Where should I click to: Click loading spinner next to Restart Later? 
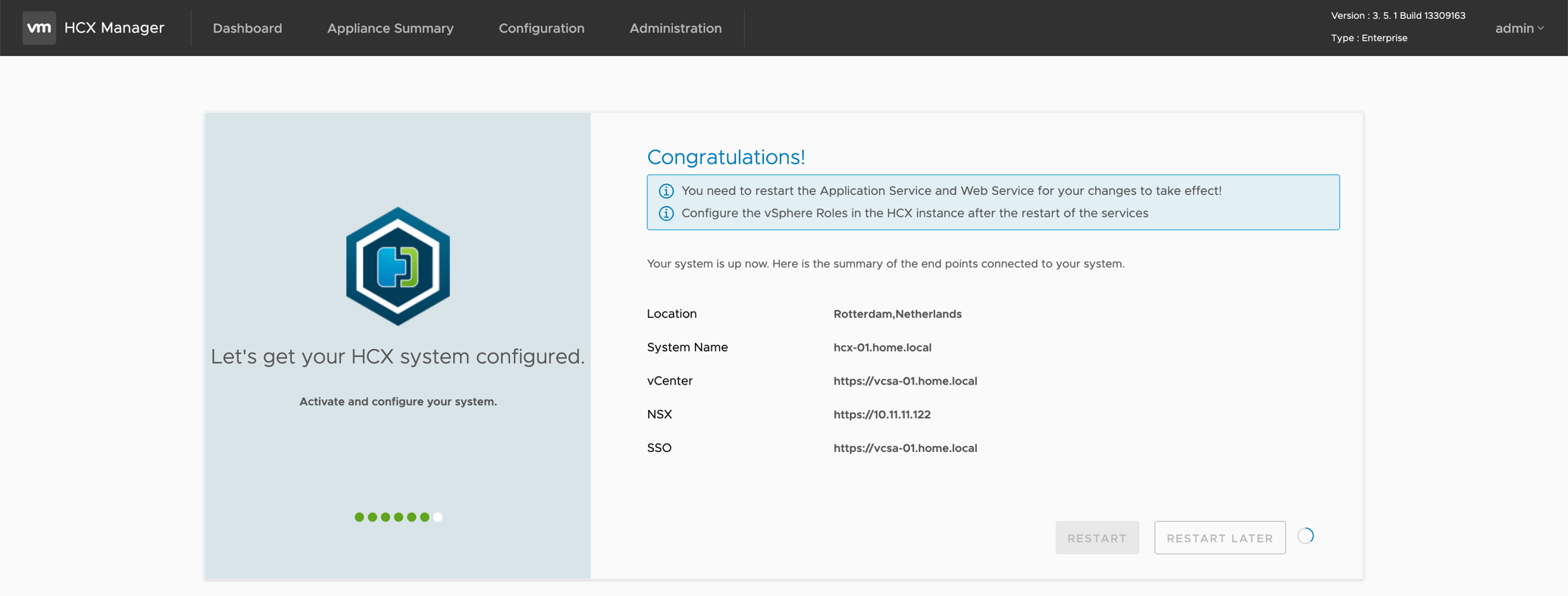(x=1305, y=536)
